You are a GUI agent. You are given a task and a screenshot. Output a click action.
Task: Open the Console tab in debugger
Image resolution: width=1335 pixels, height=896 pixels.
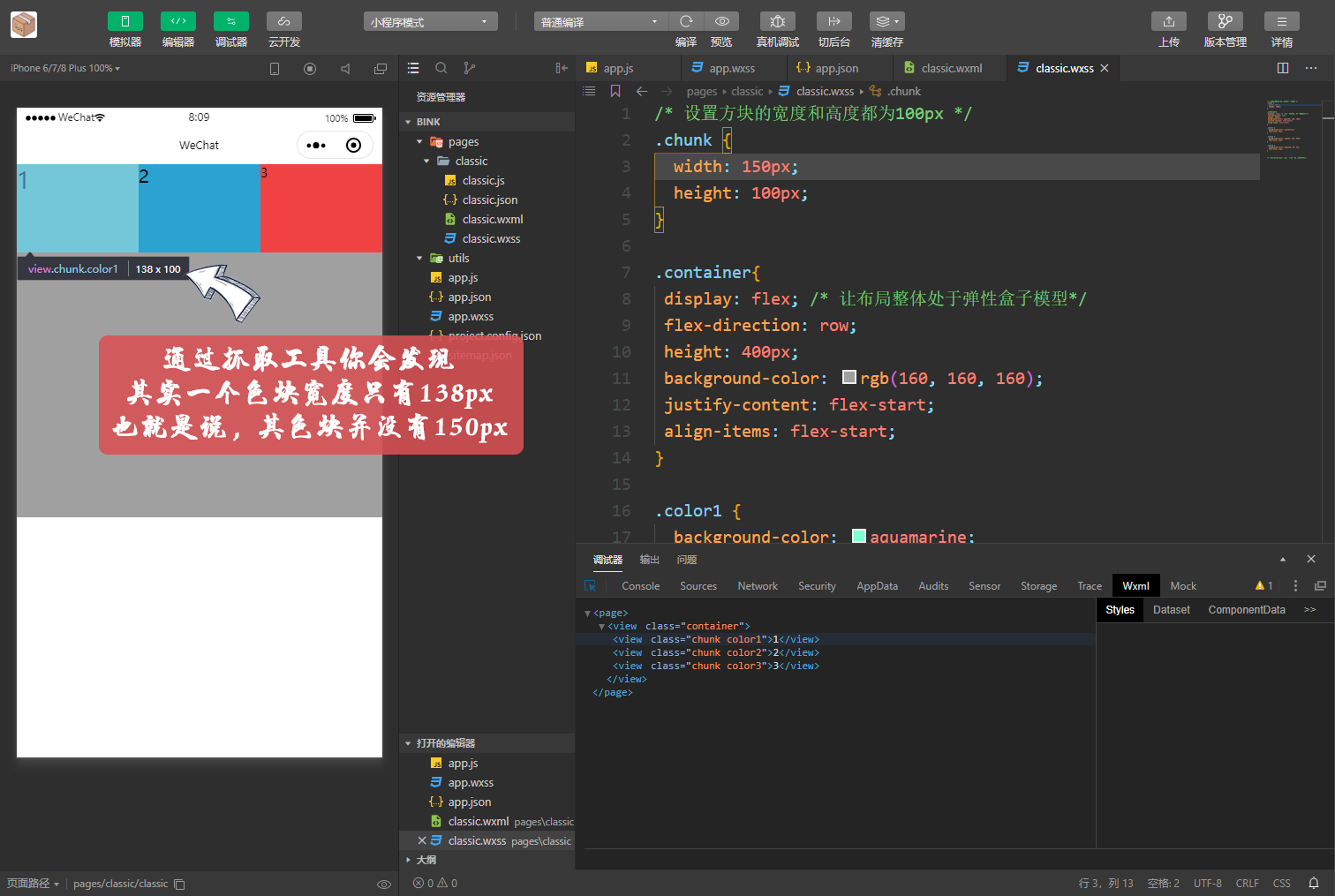point(641,586)
